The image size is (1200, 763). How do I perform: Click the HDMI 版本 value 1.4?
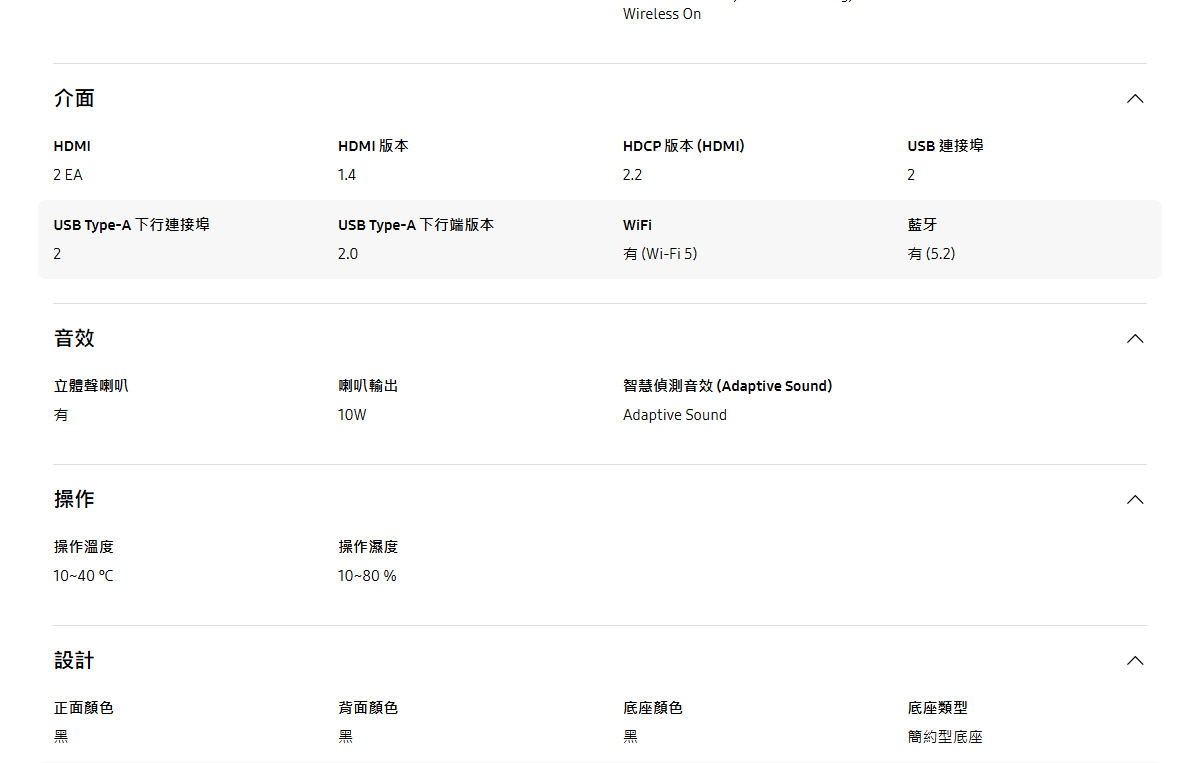click(345, 174)
